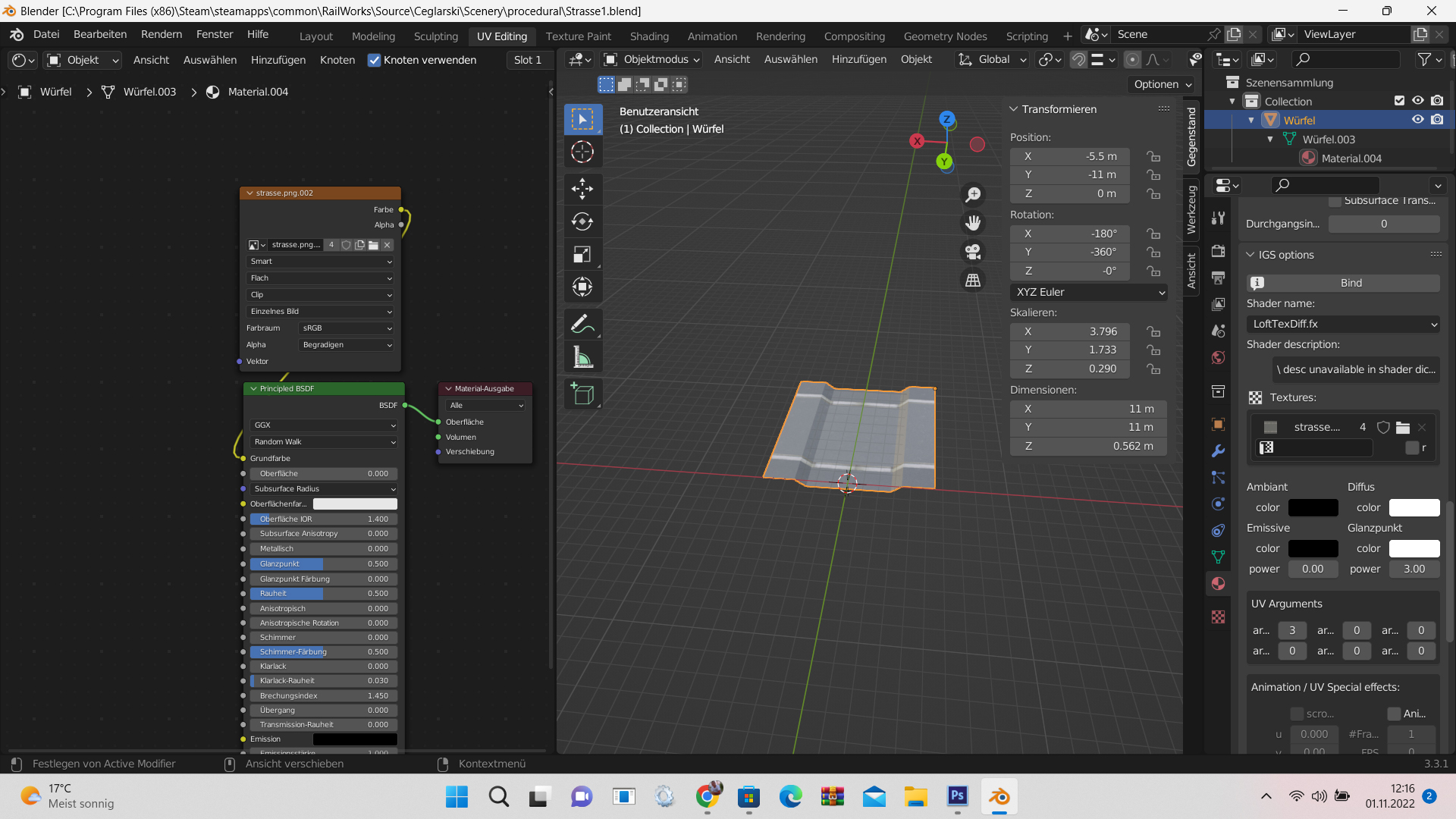Select the Scale tool icon
The height and width of the screenshot is (819, 1456).
[x=582, y=255]
